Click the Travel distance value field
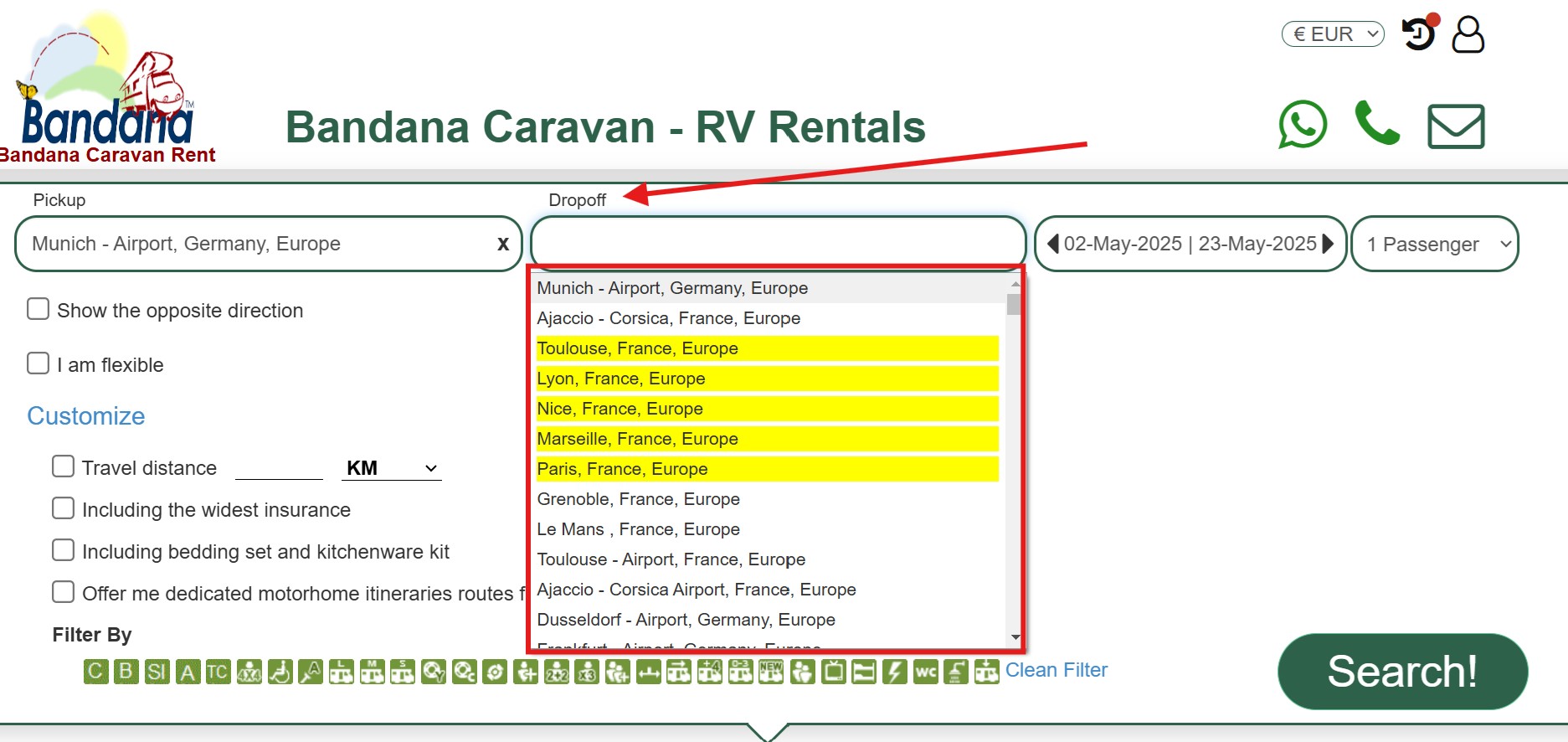Screen dimensions: 1568x742 (x=279, y=468)
